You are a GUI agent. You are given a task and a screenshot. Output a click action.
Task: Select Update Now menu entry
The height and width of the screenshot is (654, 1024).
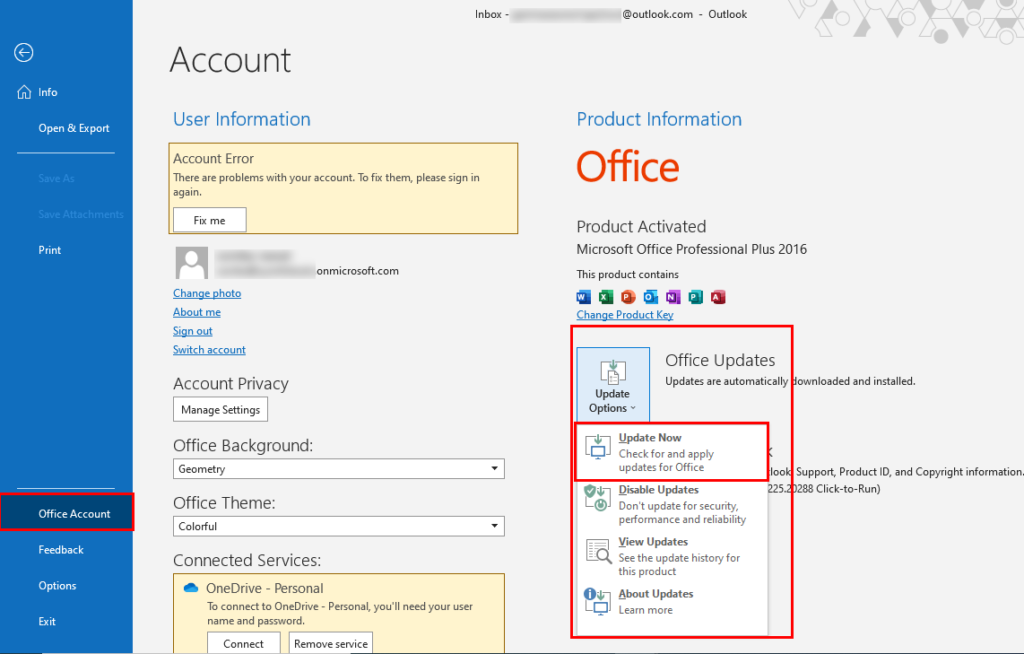click(x=672, y=451)
